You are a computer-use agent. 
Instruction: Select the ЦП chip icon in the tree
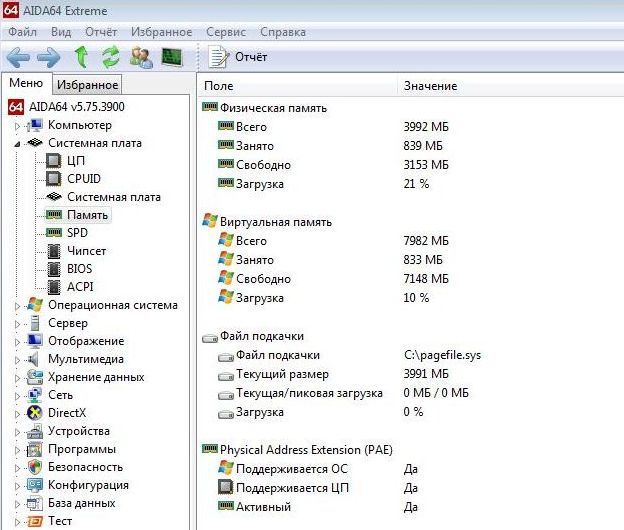[54, 161]
